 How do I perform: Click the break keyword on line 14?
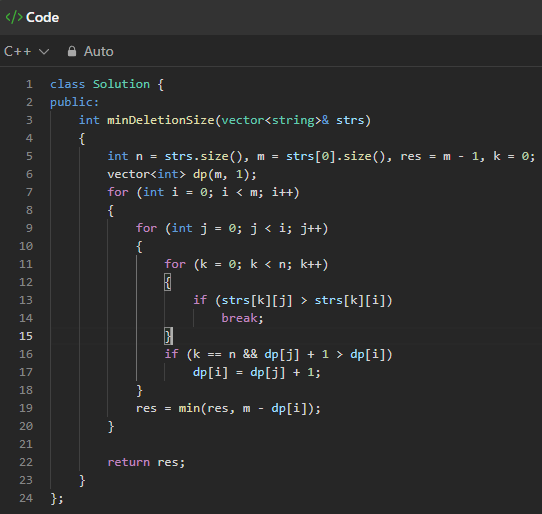tap(240, 318)
